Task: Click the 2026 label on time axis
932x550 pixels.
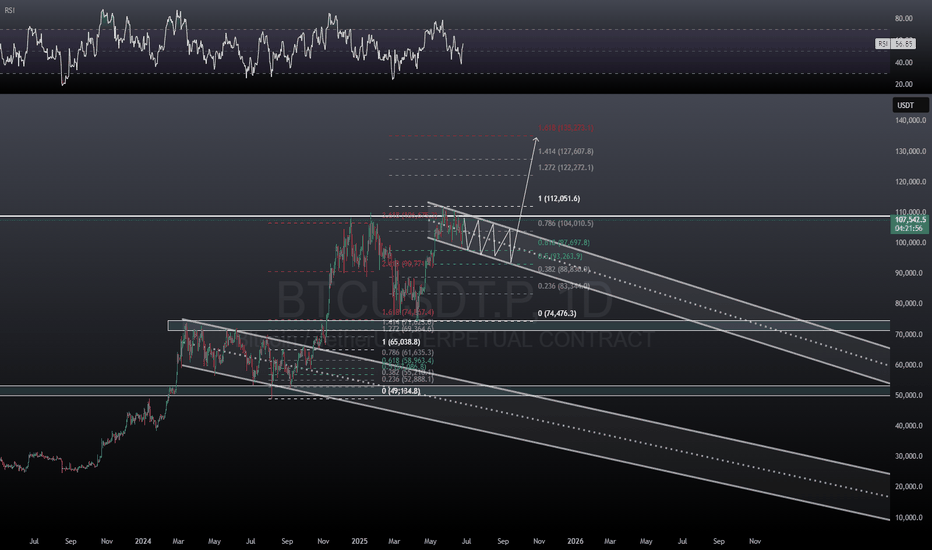Action: 575,541
